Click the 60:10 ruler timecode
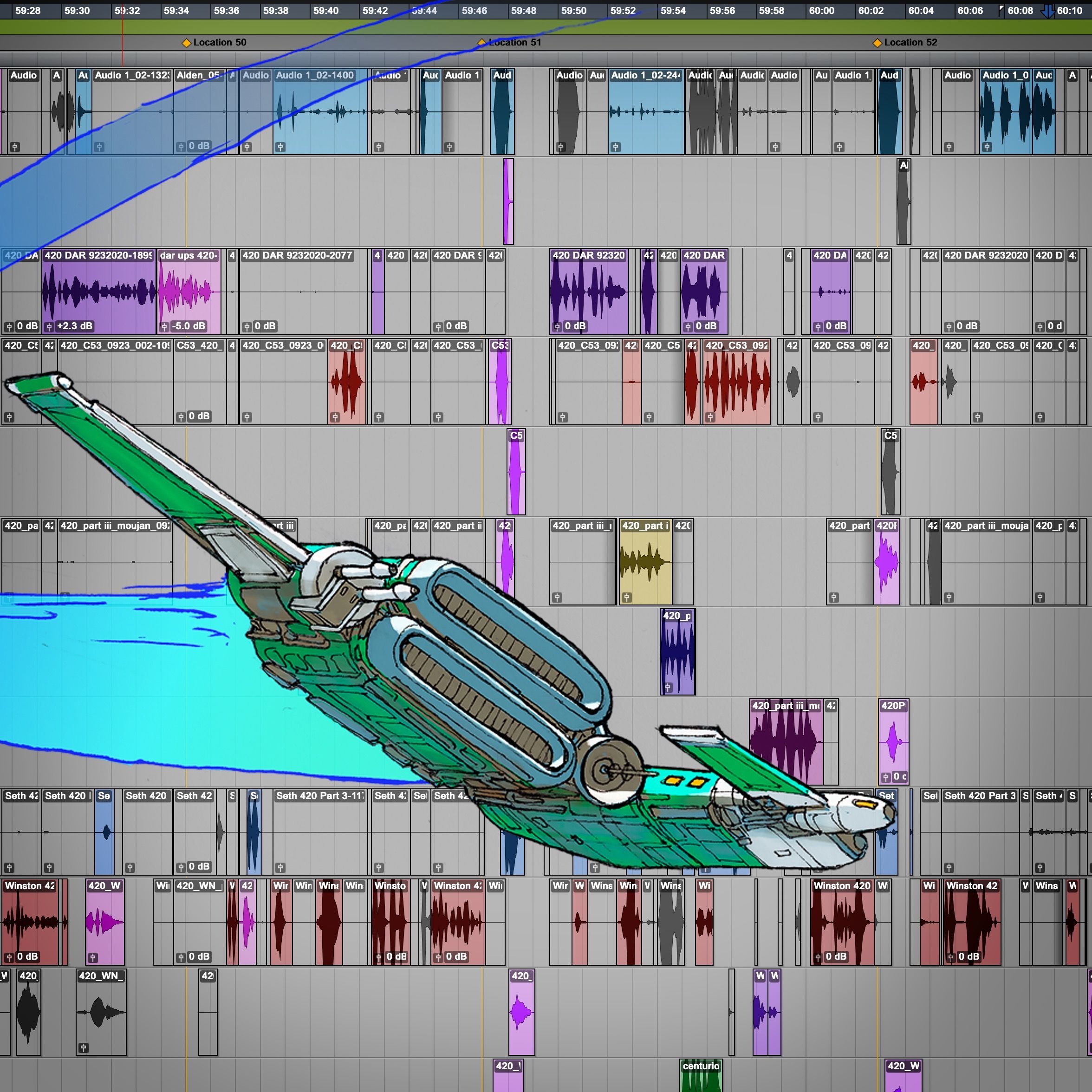1092x1092 pixels. 1069,11
